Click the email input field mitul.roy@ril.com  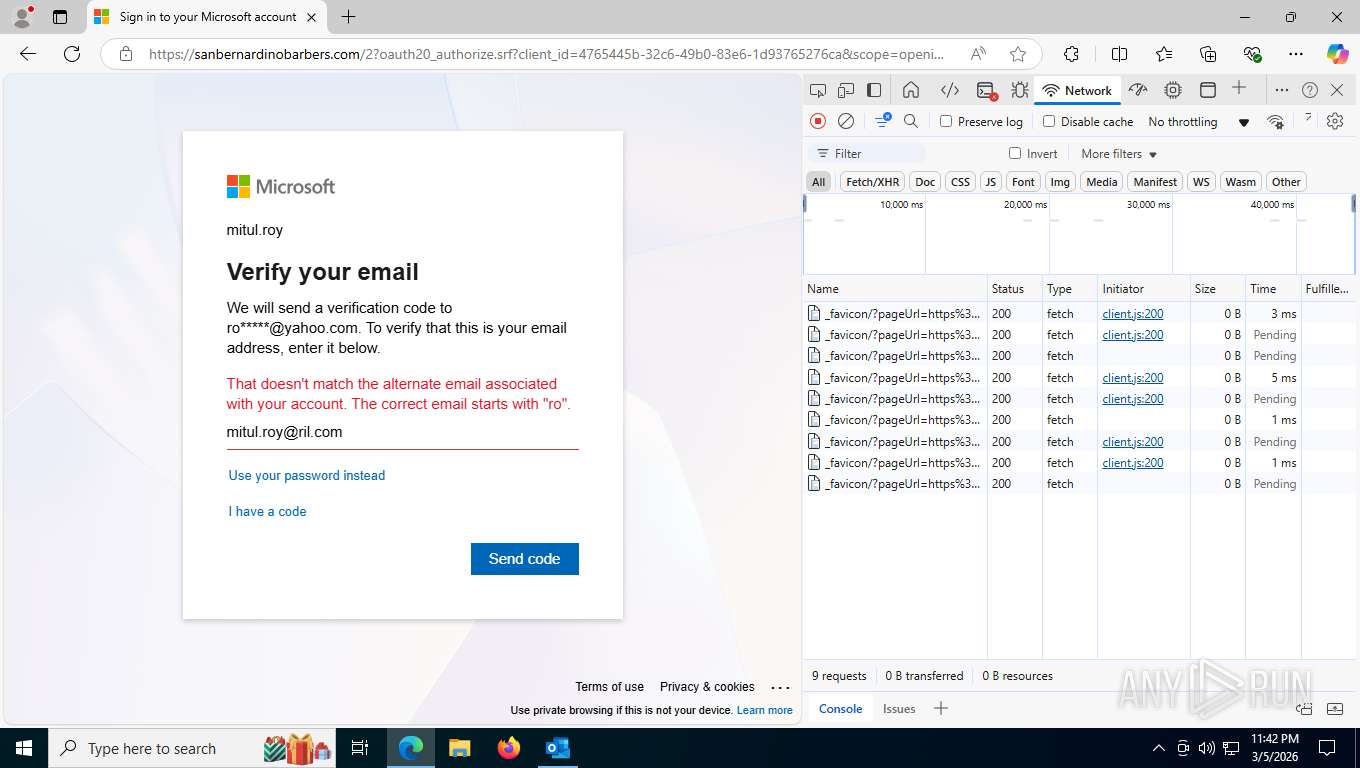403,433
